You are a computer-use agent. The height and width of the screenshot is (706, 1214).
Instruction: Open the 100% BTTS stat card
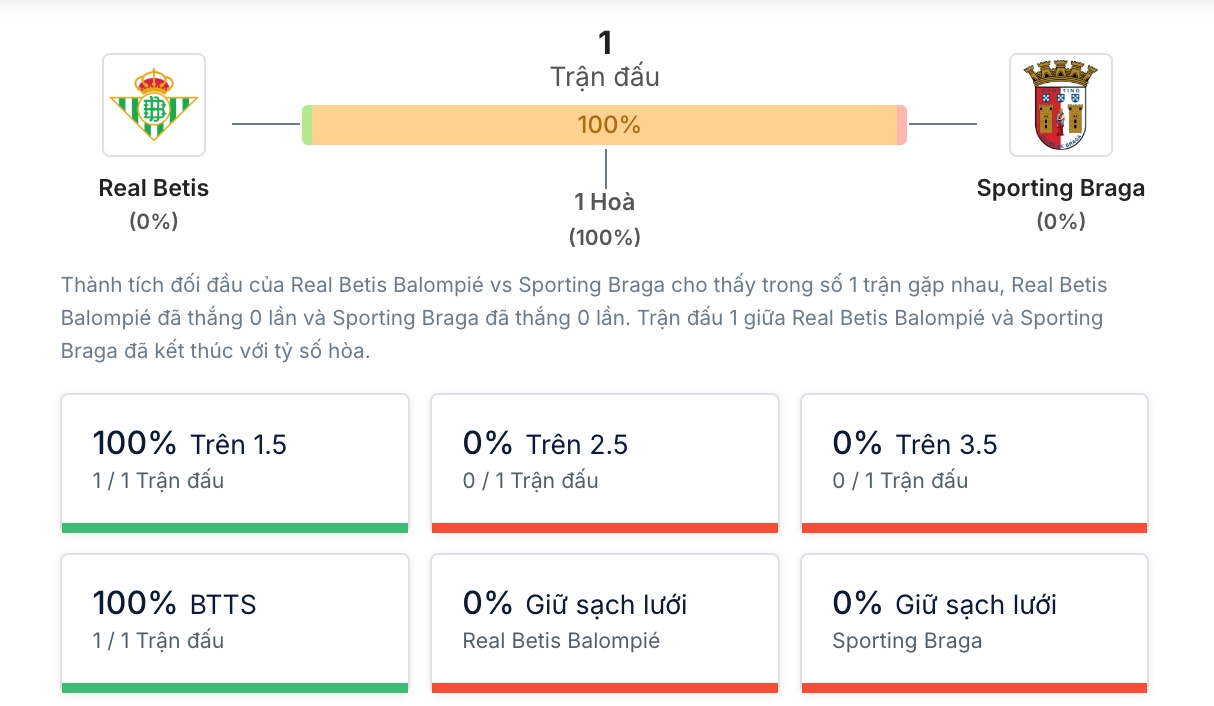click(x=234, y=622)
